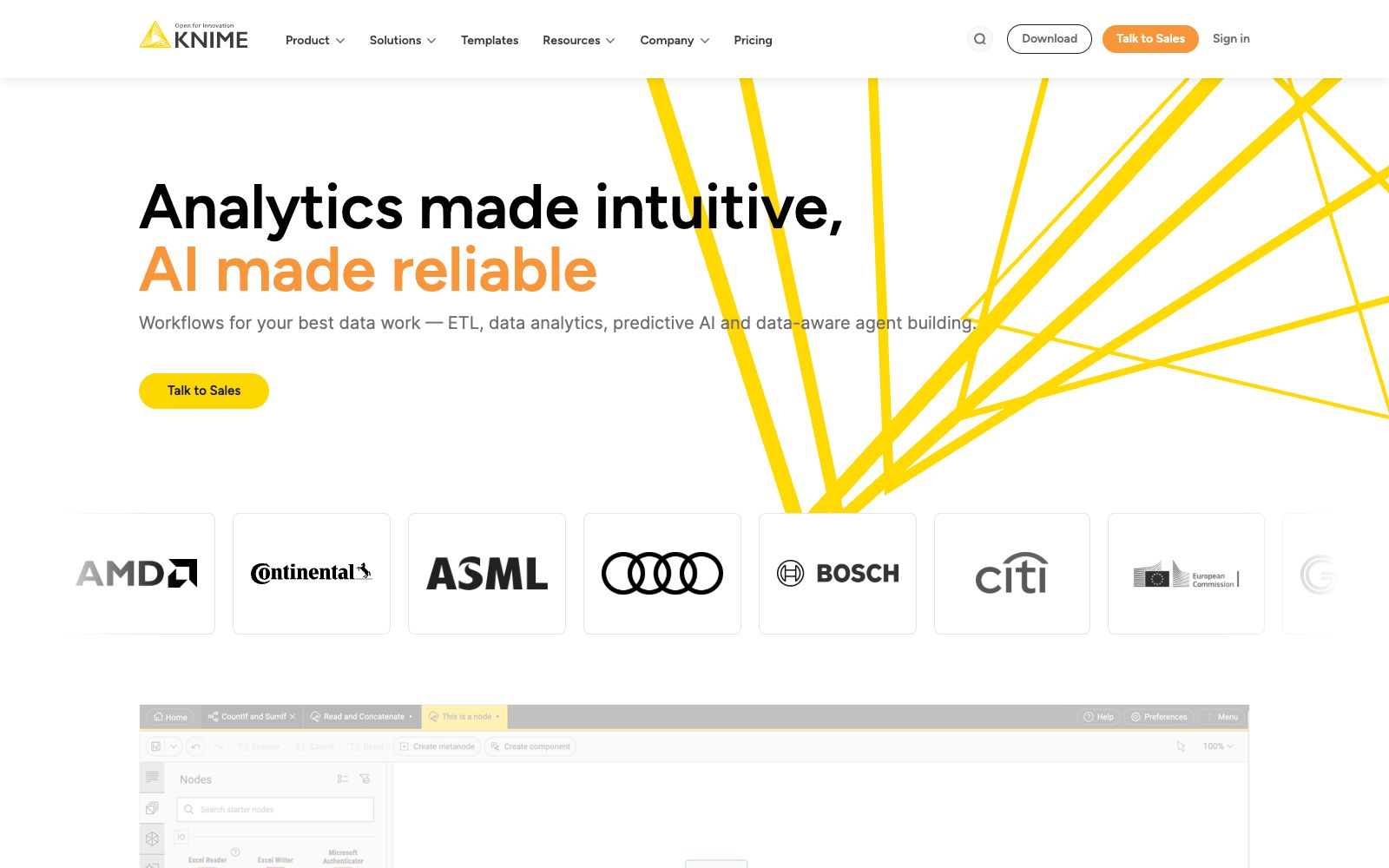
Task: Open the Sign in link
Action: point(1231,39)
